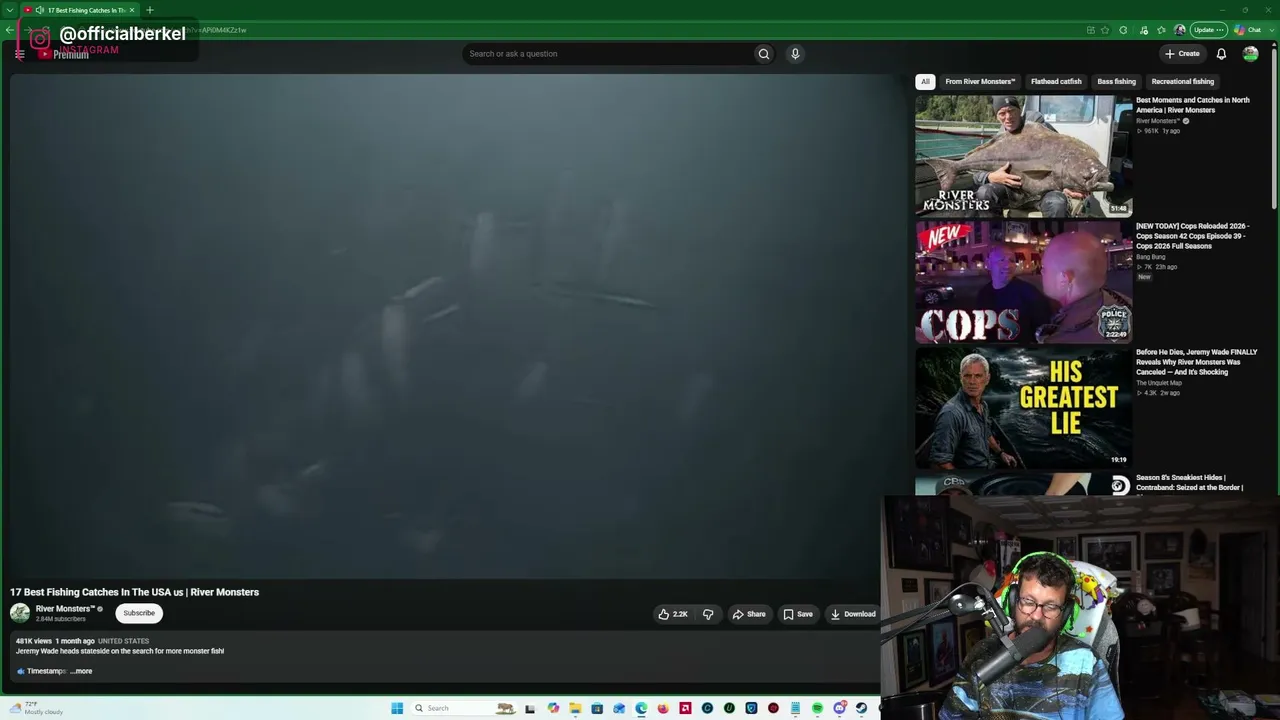The height and width of the screenshot is (720, 1280).
Task: Subscribe to River Monsters channel
Action: tap(139, 613)
